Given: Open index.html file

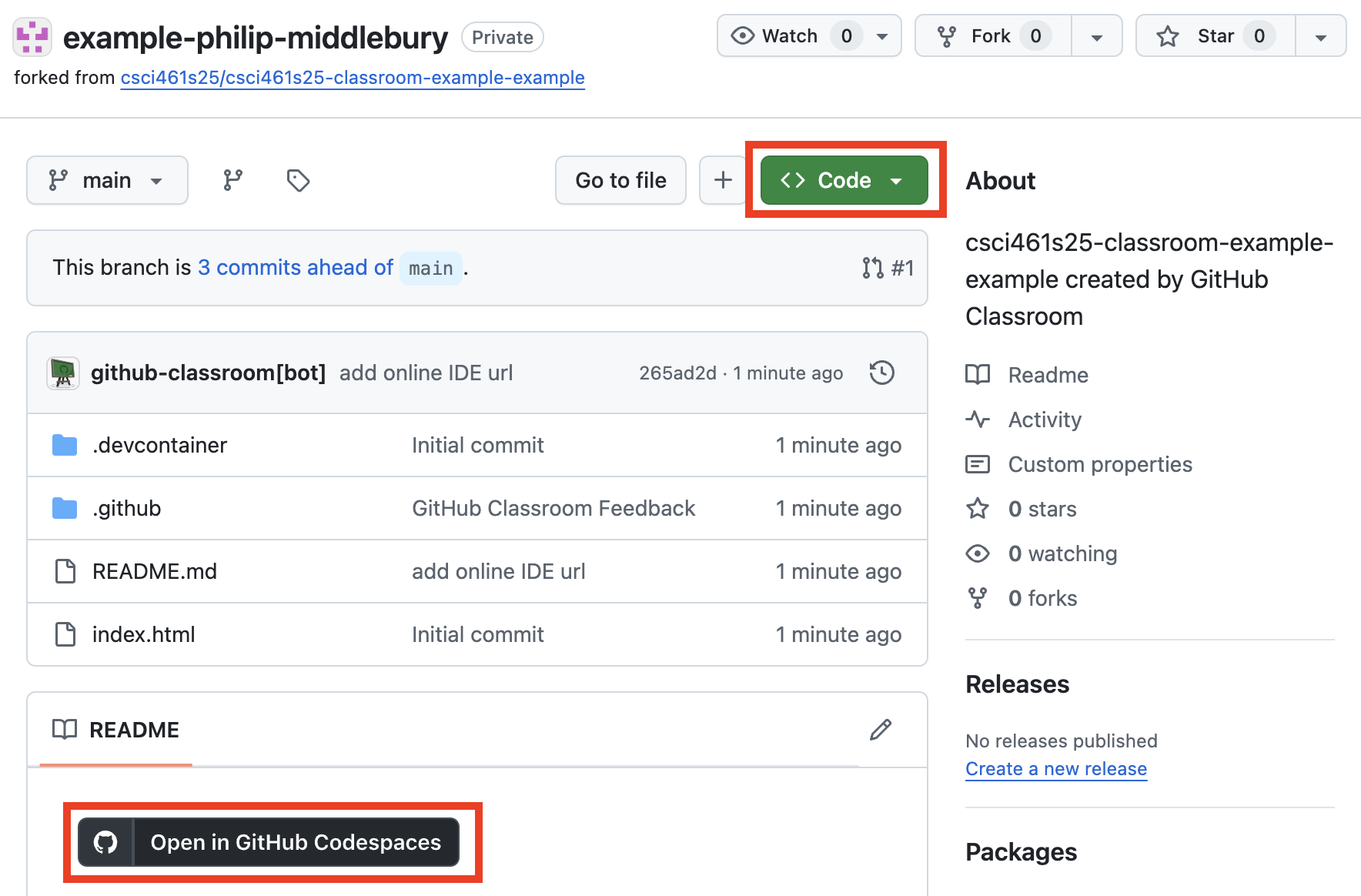Looking at the screenshot, I should click(x=143, y=634).
